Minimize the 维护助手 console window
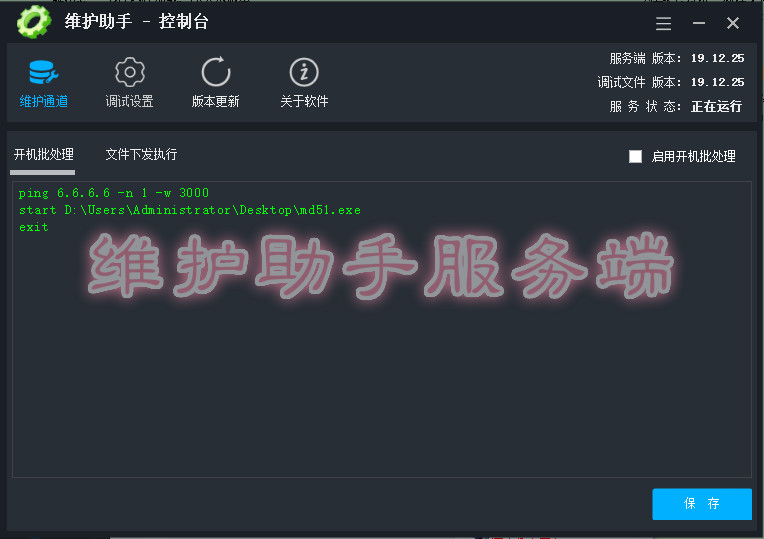Viewport: 764px width, 539px height. 699,23
